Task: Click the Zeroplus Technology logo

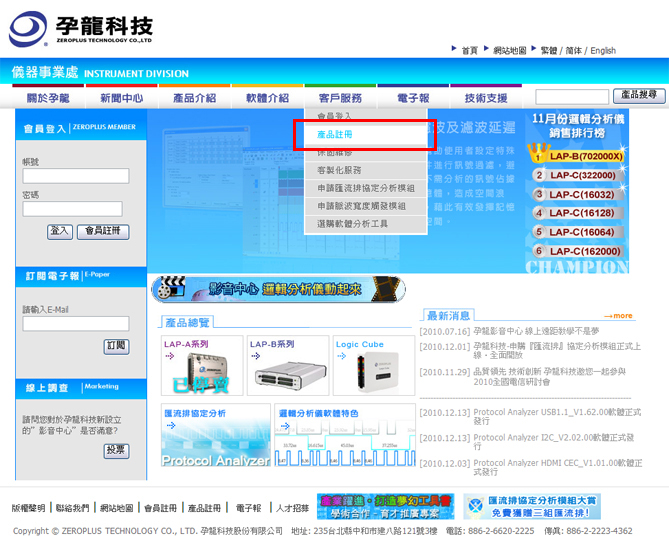Action: click(81, 28)
